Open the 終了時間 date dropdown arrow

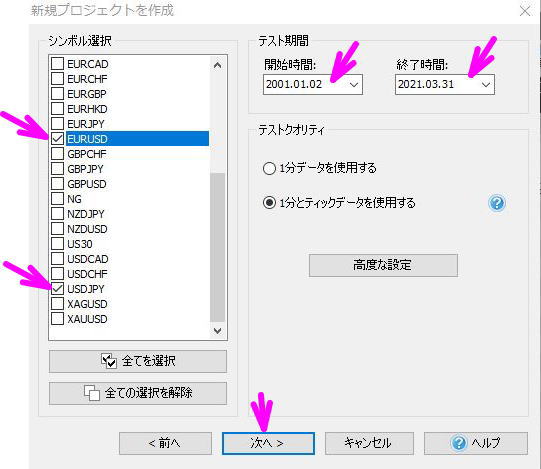point(486,85)
